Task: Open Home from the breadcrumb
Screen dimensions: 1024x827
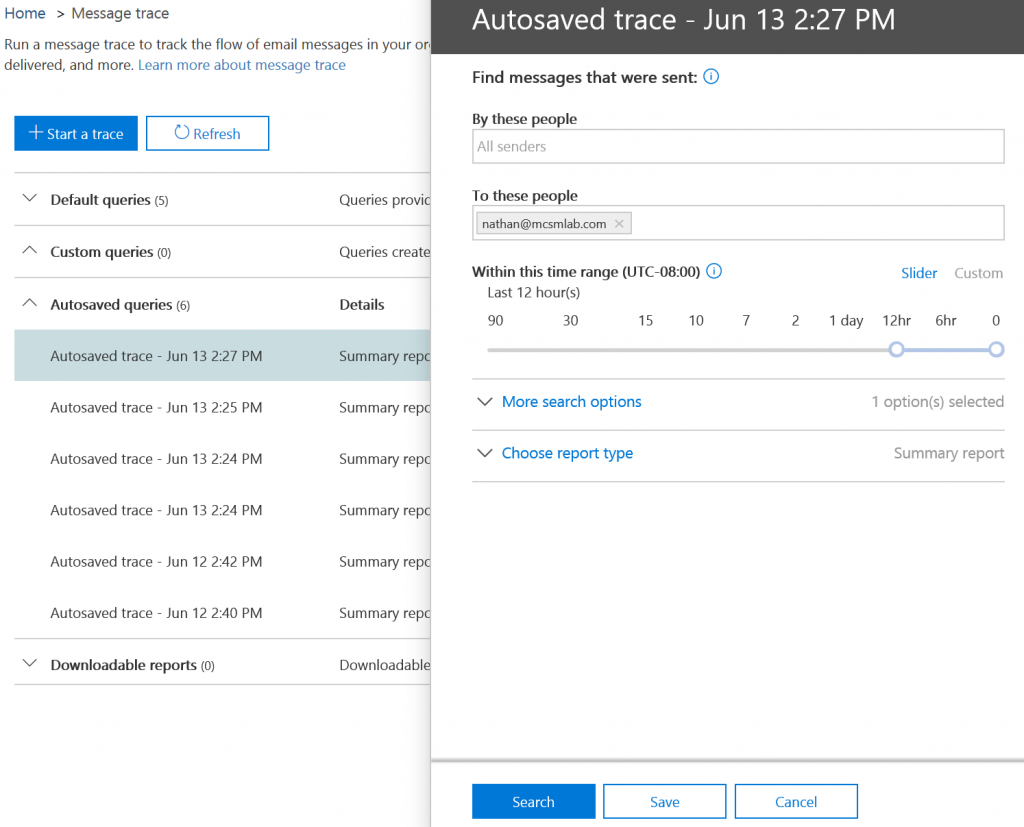Action: [24, 13]
